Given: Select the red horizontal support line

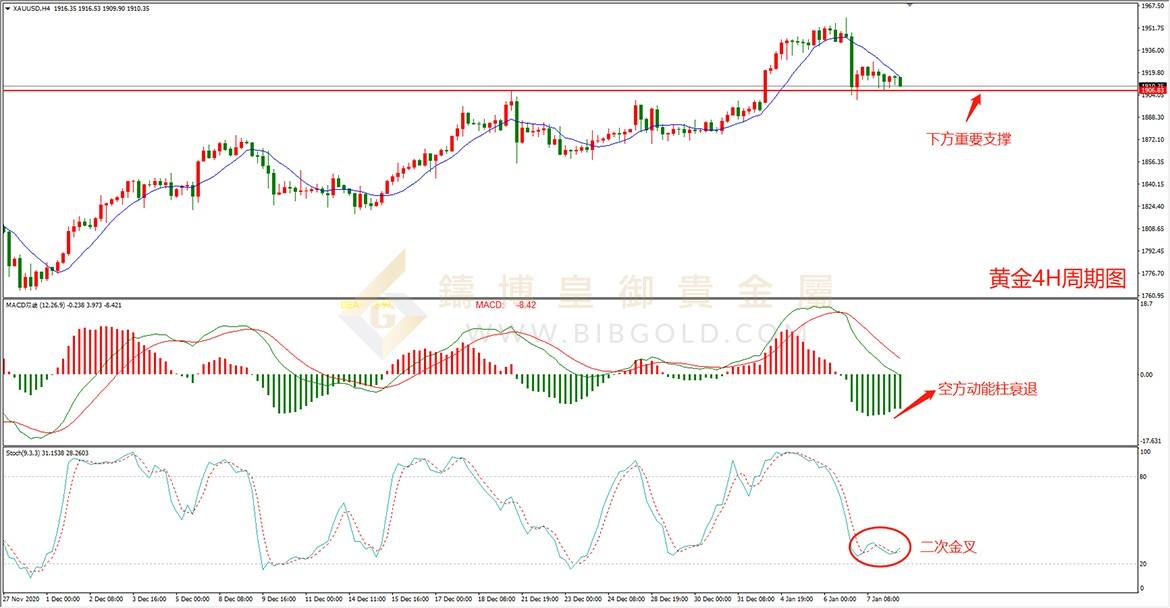Looking at the screenshot, I should [569, 90].
